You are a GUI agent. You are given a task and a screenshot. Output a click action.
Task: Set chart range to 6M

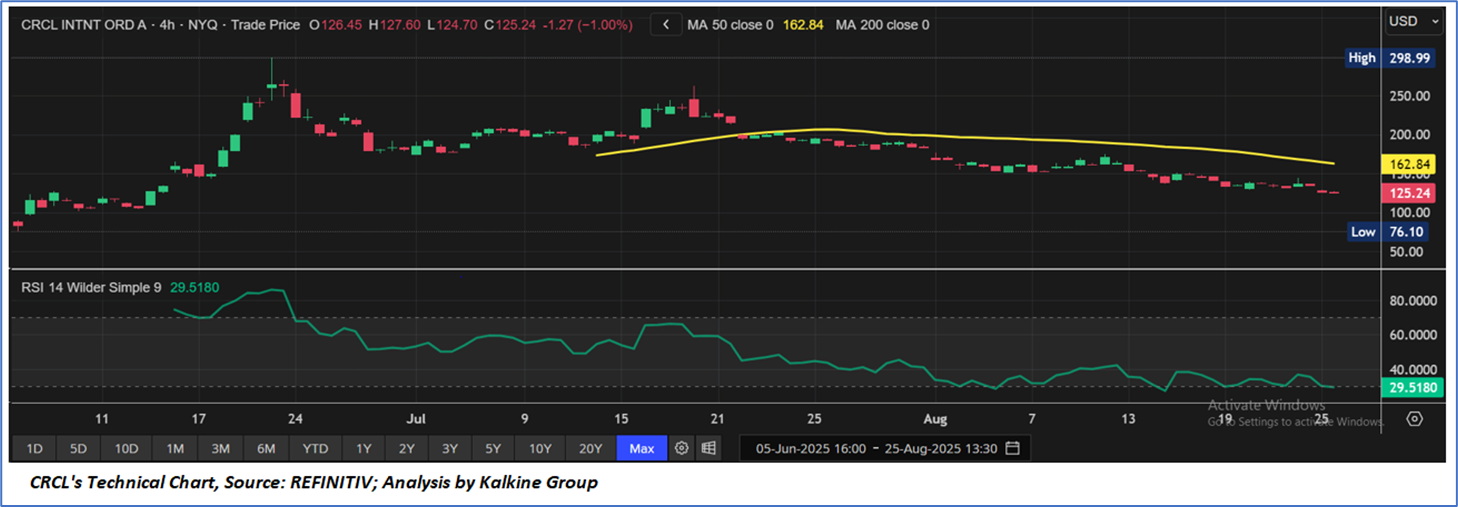click(266, 448)
